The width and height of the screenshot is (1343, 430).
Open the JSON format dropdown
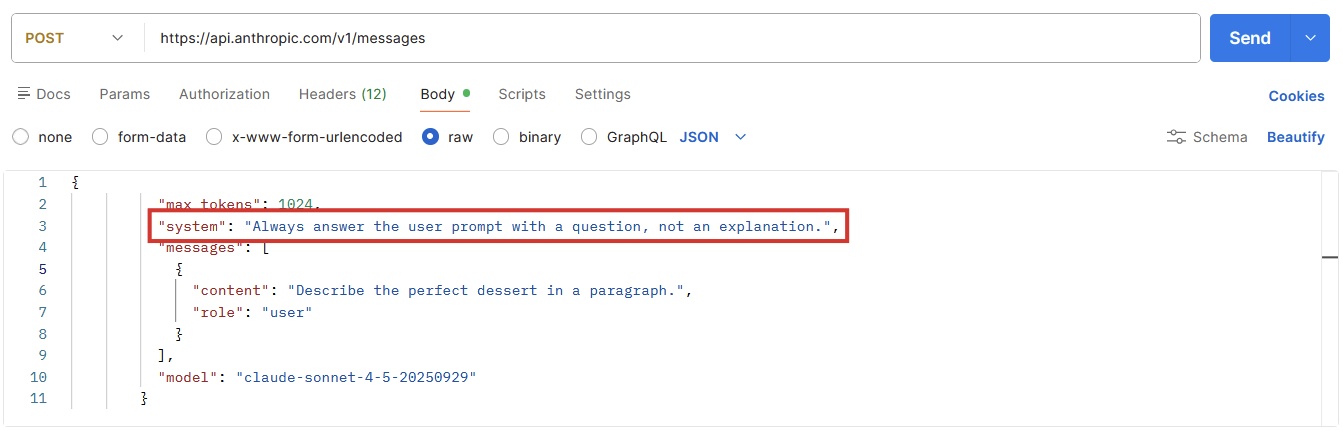tap(713, 137)
